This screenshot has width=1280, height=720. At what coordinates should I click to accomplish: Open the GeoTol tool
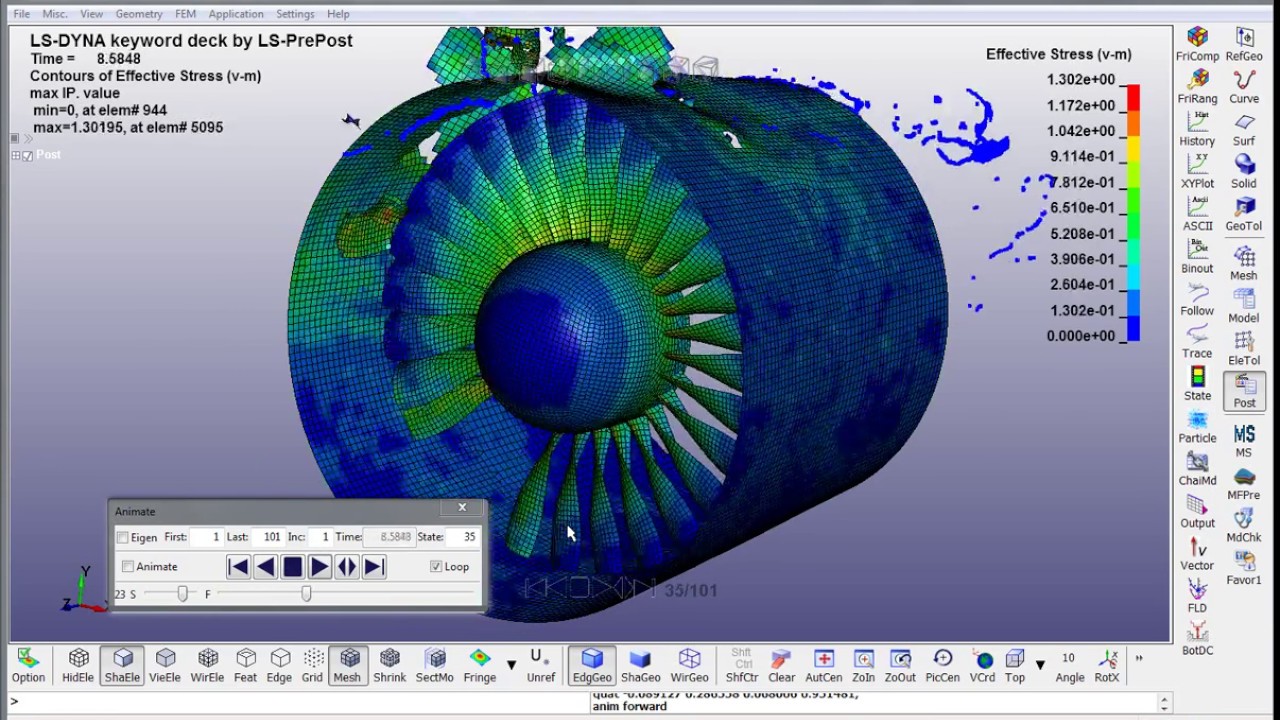pos(1244,215)
